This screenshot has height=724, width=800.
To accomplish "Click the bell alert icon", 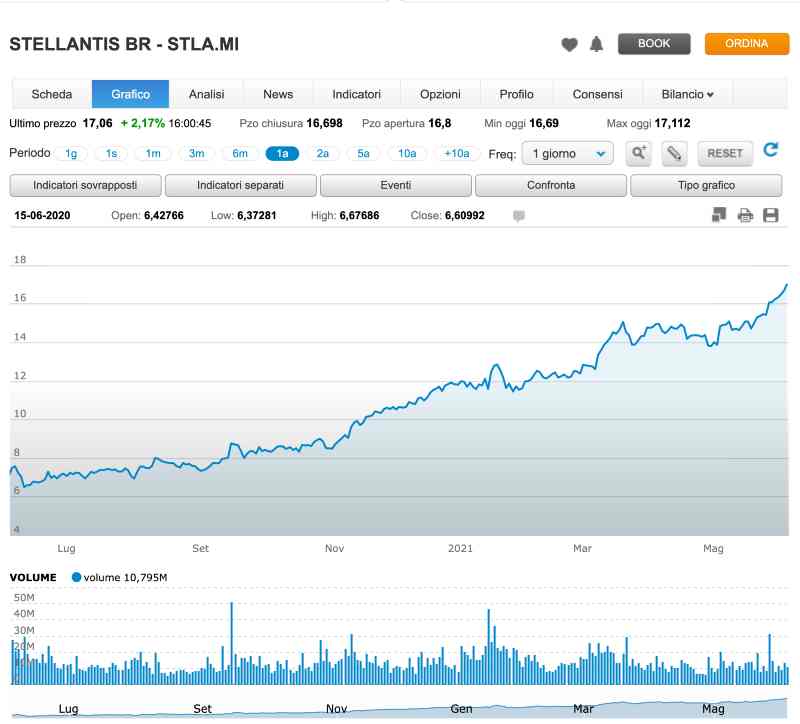I will click(x=597, y=44).
